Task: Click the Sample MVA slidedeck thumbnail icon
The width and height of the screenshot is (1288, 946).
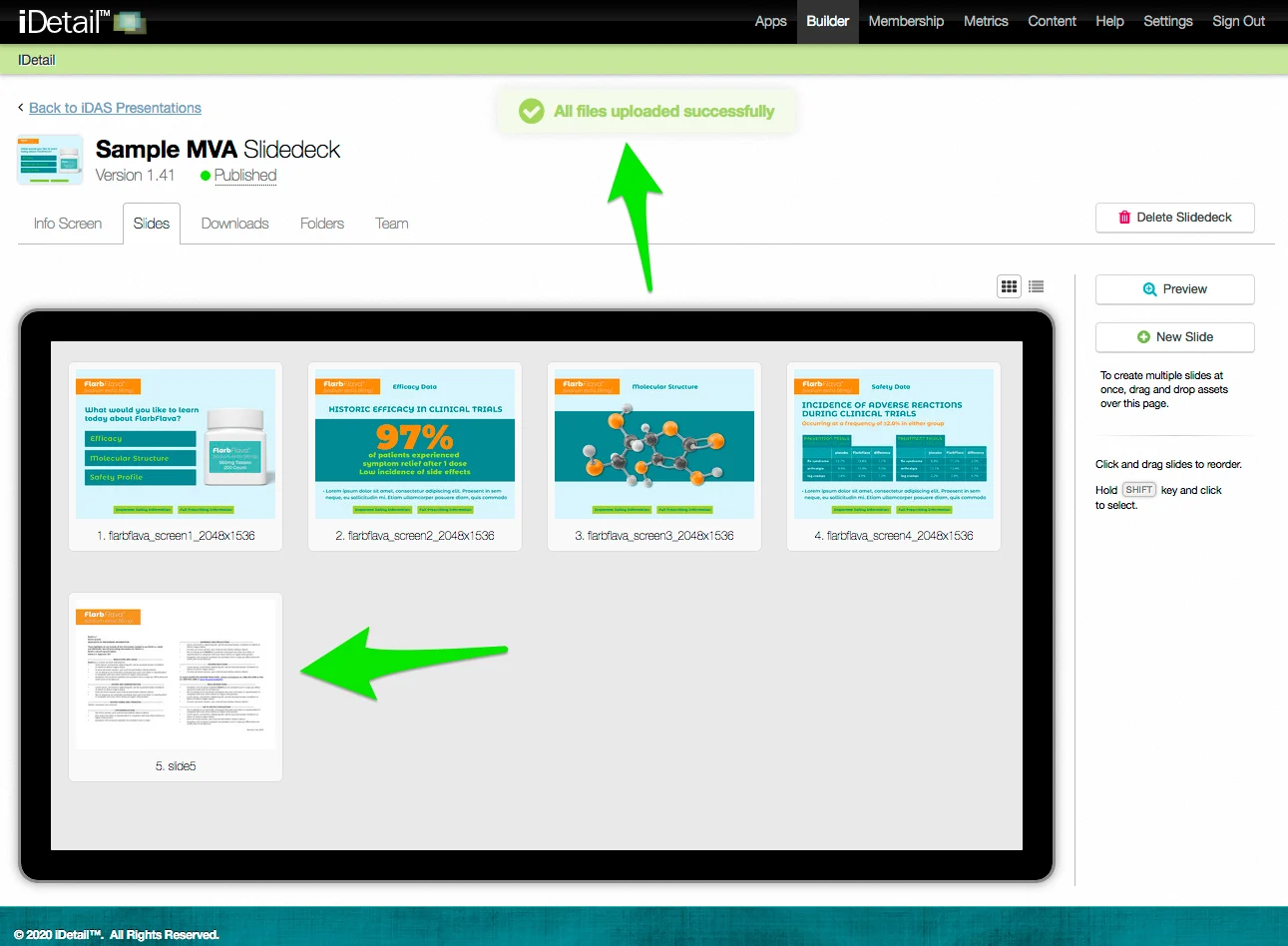Action: 50,160
